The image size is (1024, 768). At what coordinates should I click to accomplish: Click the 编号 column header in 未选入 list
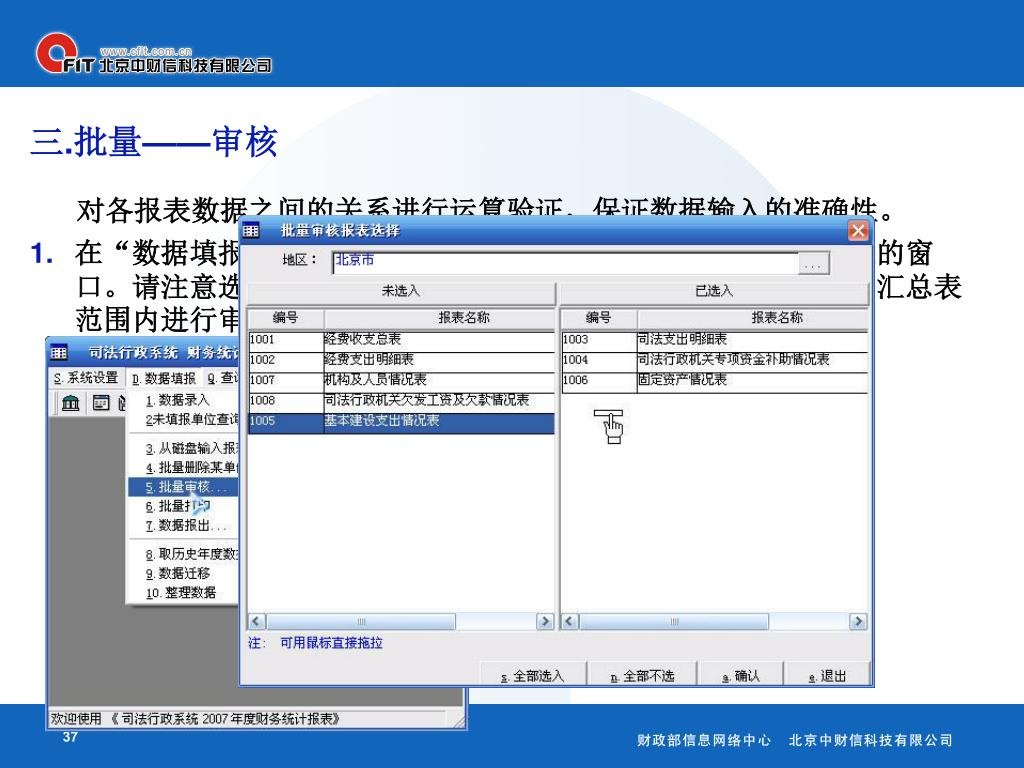(x=285, y=318)
